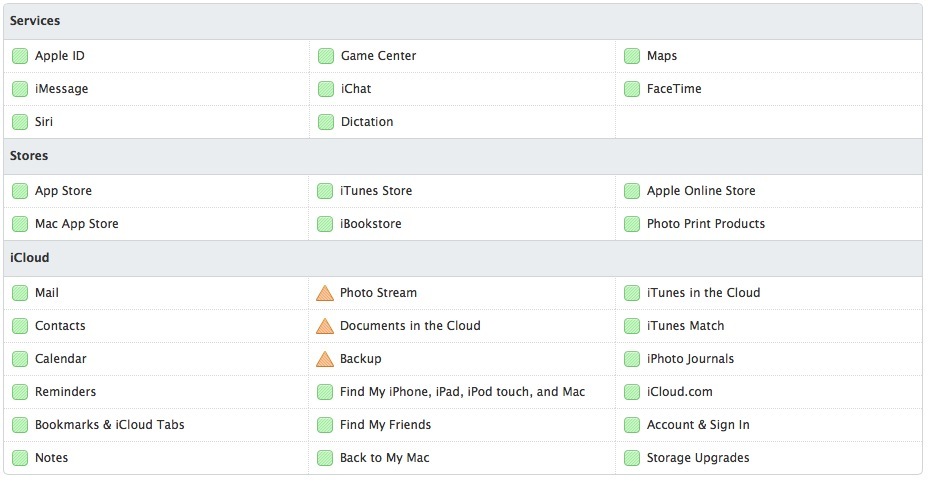Screen dimensions: 929x484
Task: Select the Apple ID service label
Action: (x=60, y=56)
